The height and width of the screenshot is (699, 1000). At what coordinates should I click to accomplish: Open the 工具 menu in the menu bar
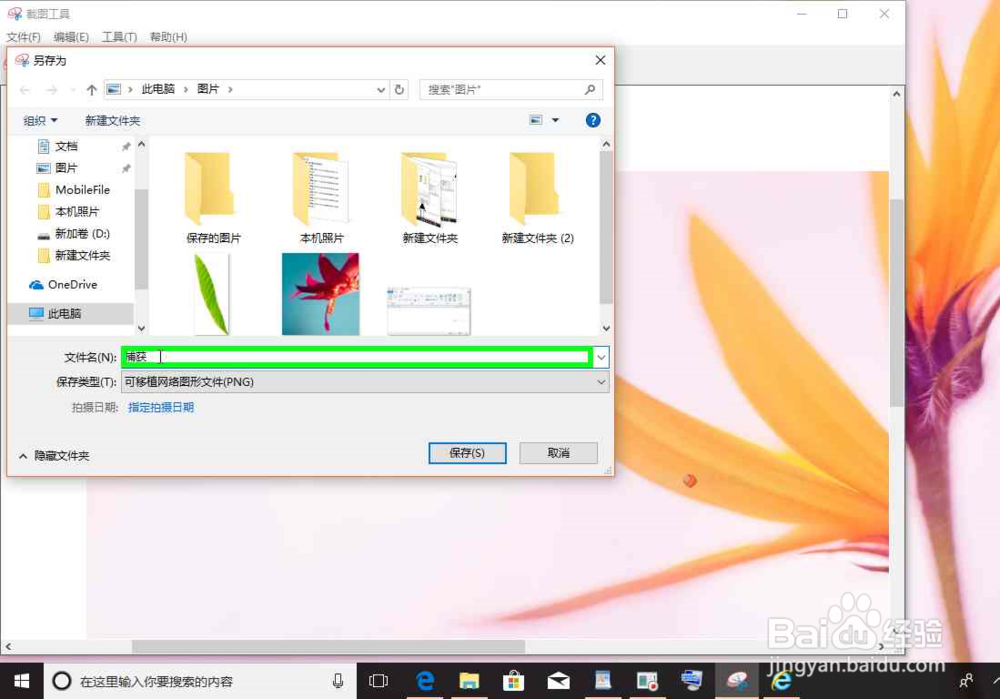[x=118, y=36]
